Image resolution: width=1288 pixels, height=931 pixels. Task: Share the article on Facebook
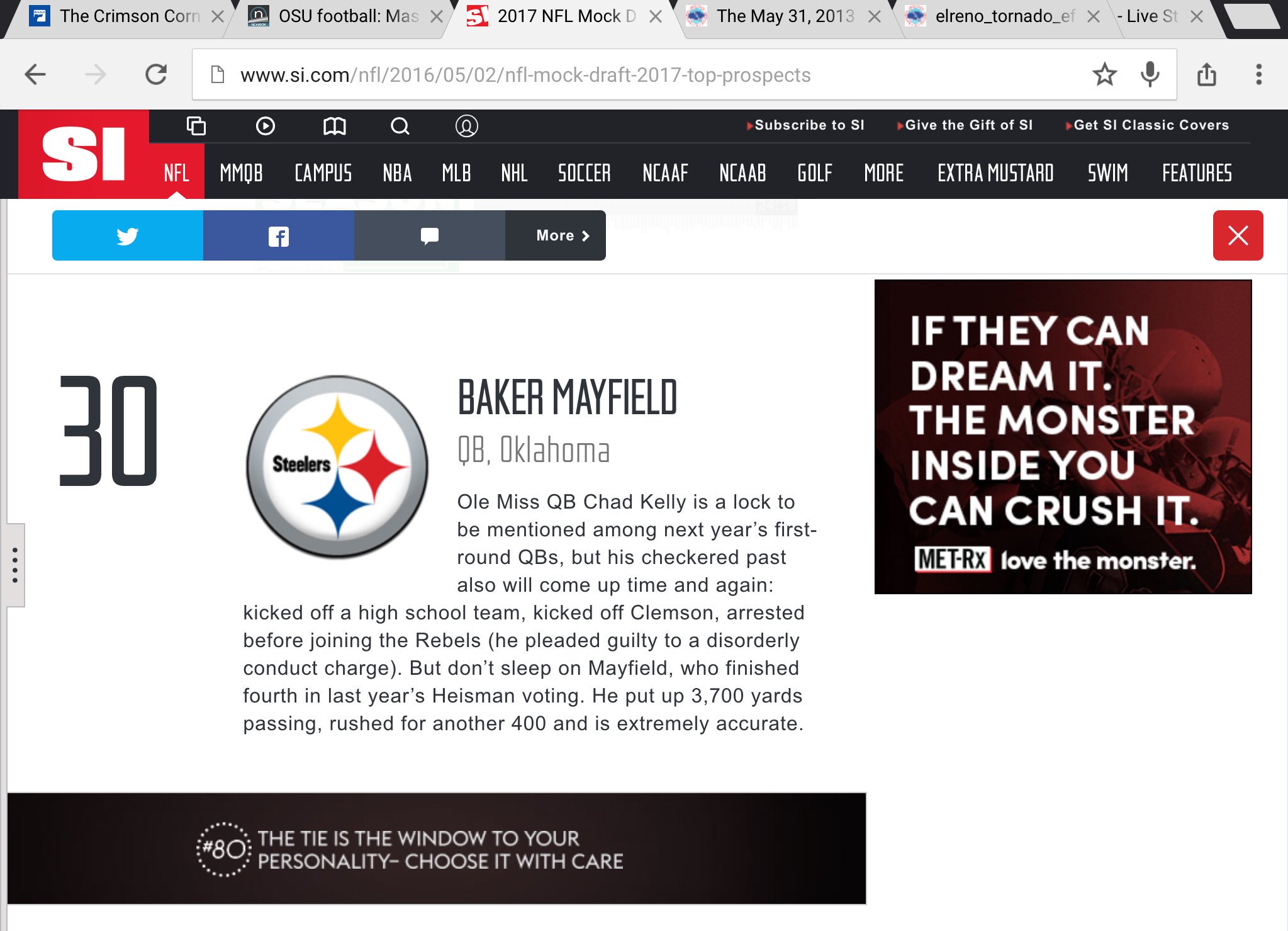tap(279, 235)
